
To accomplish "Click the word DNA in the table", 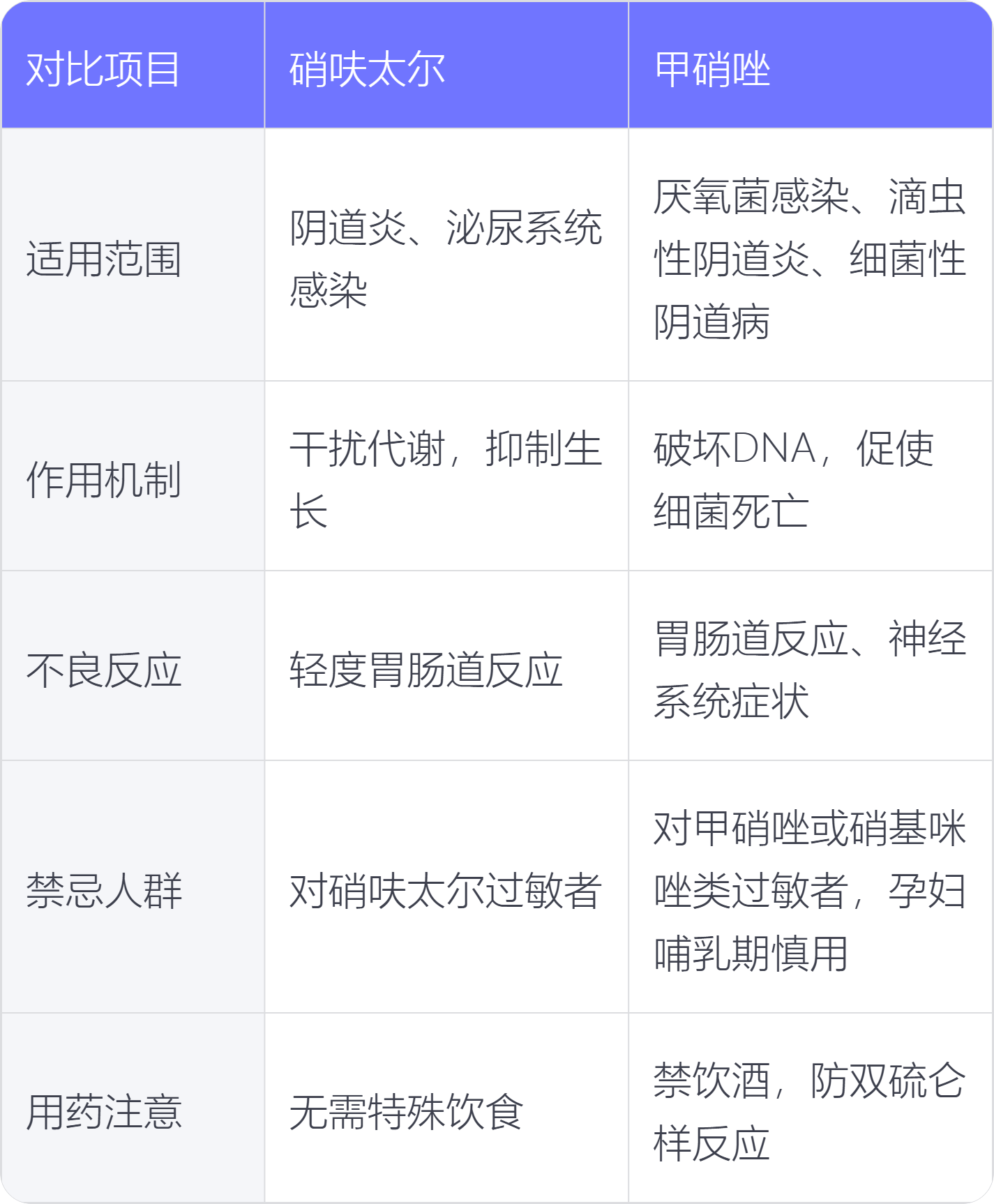I will (x=774, y=448).
